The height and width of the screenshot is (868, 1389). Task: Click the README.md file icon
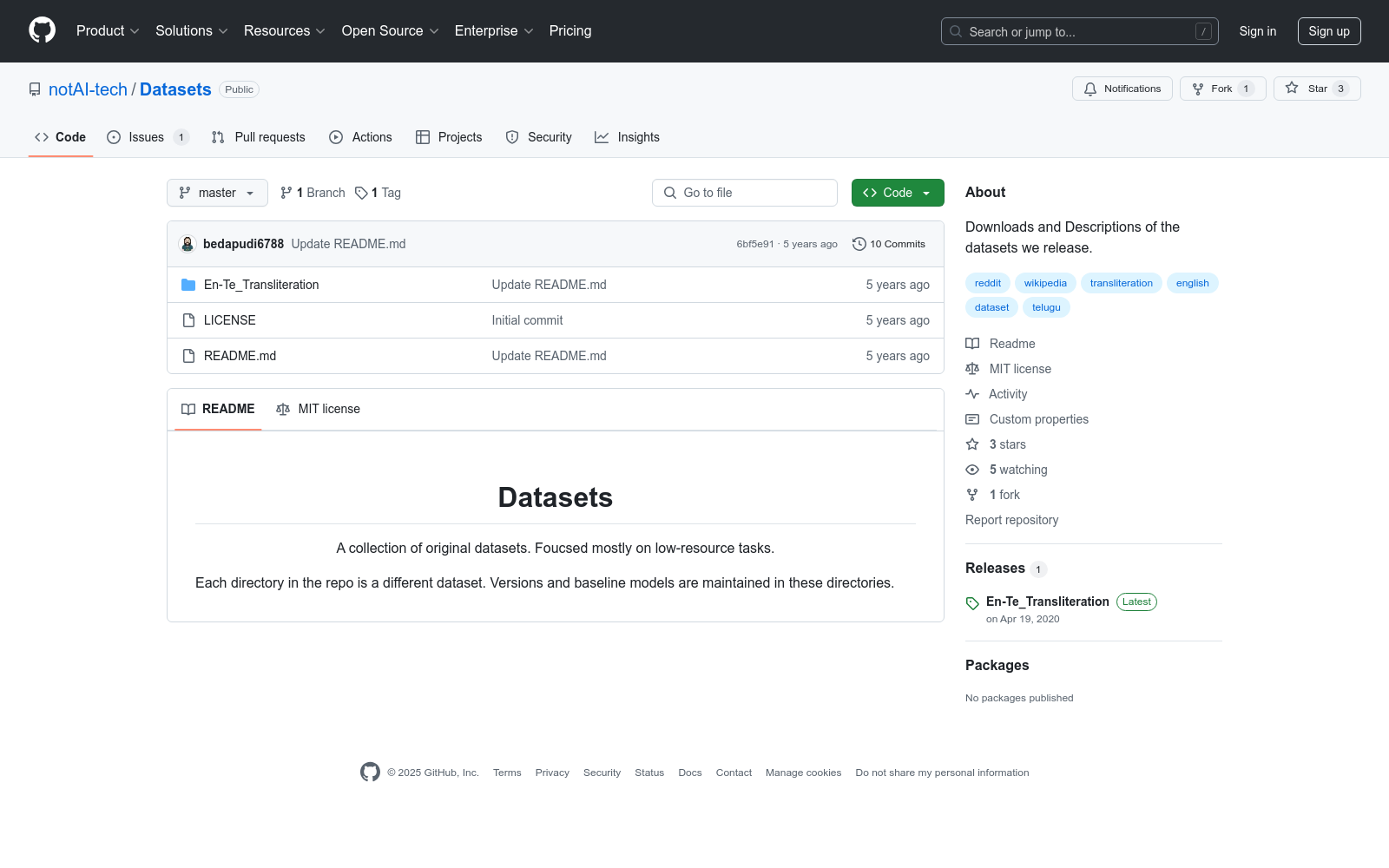point(188,356)
